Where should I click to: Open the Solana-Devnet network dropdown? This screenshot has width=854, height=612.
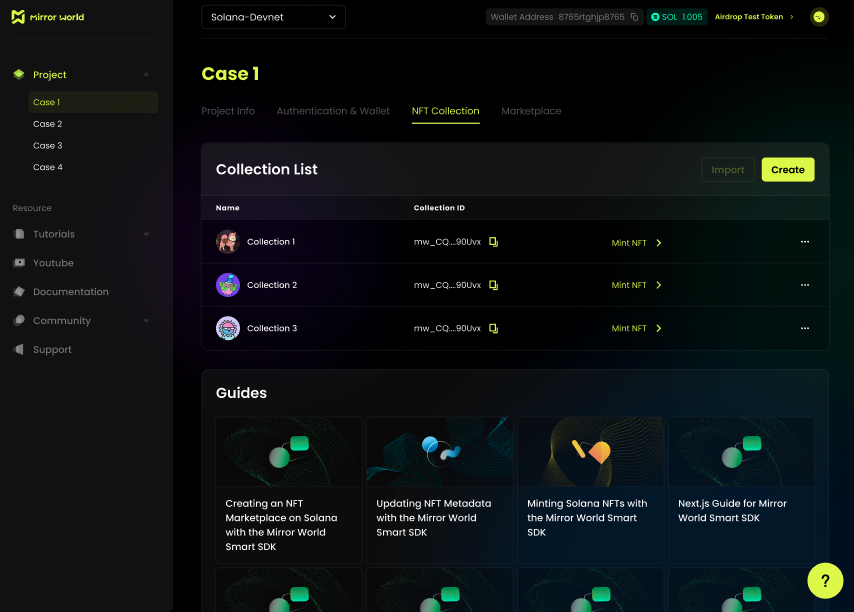(x=273, y=17)
